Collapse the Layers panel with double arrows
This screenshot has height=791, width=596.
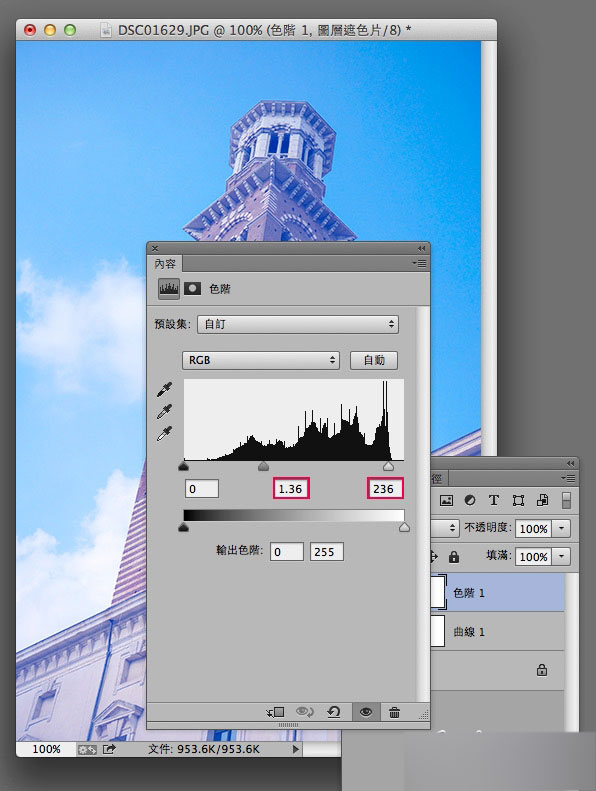tap(570, 463)
